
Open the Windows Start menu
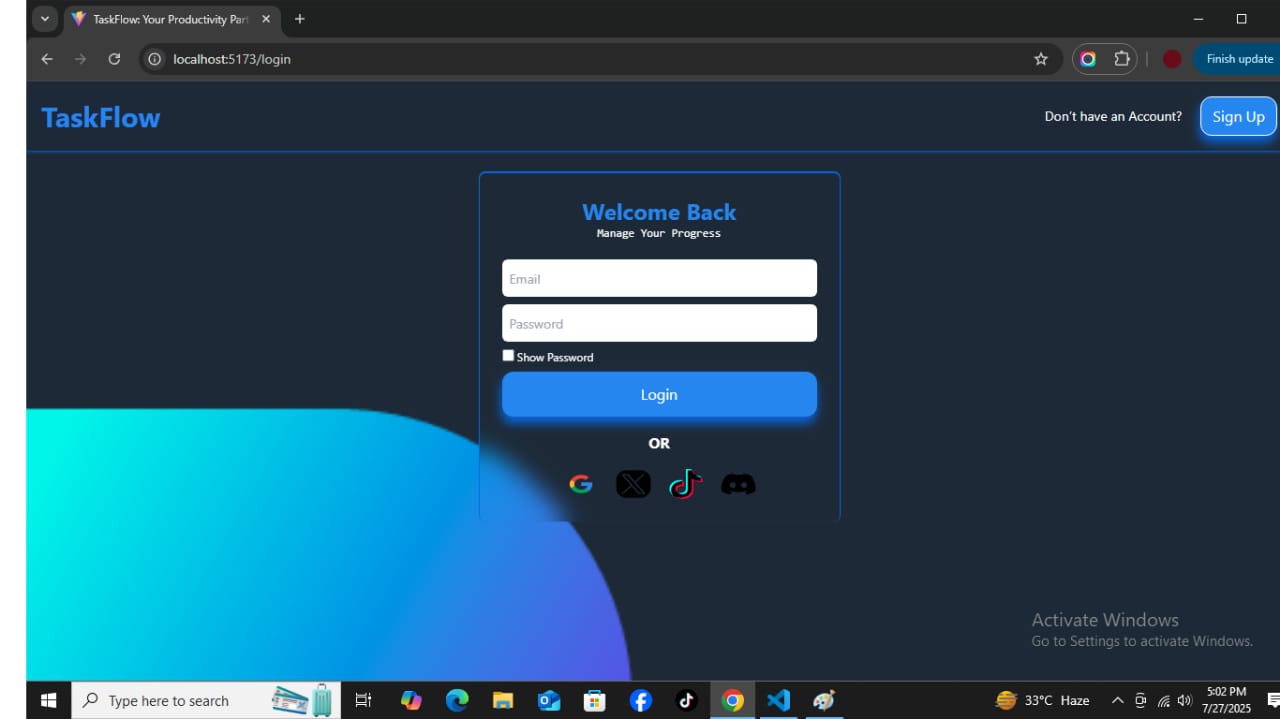click(x=48, y=700)
